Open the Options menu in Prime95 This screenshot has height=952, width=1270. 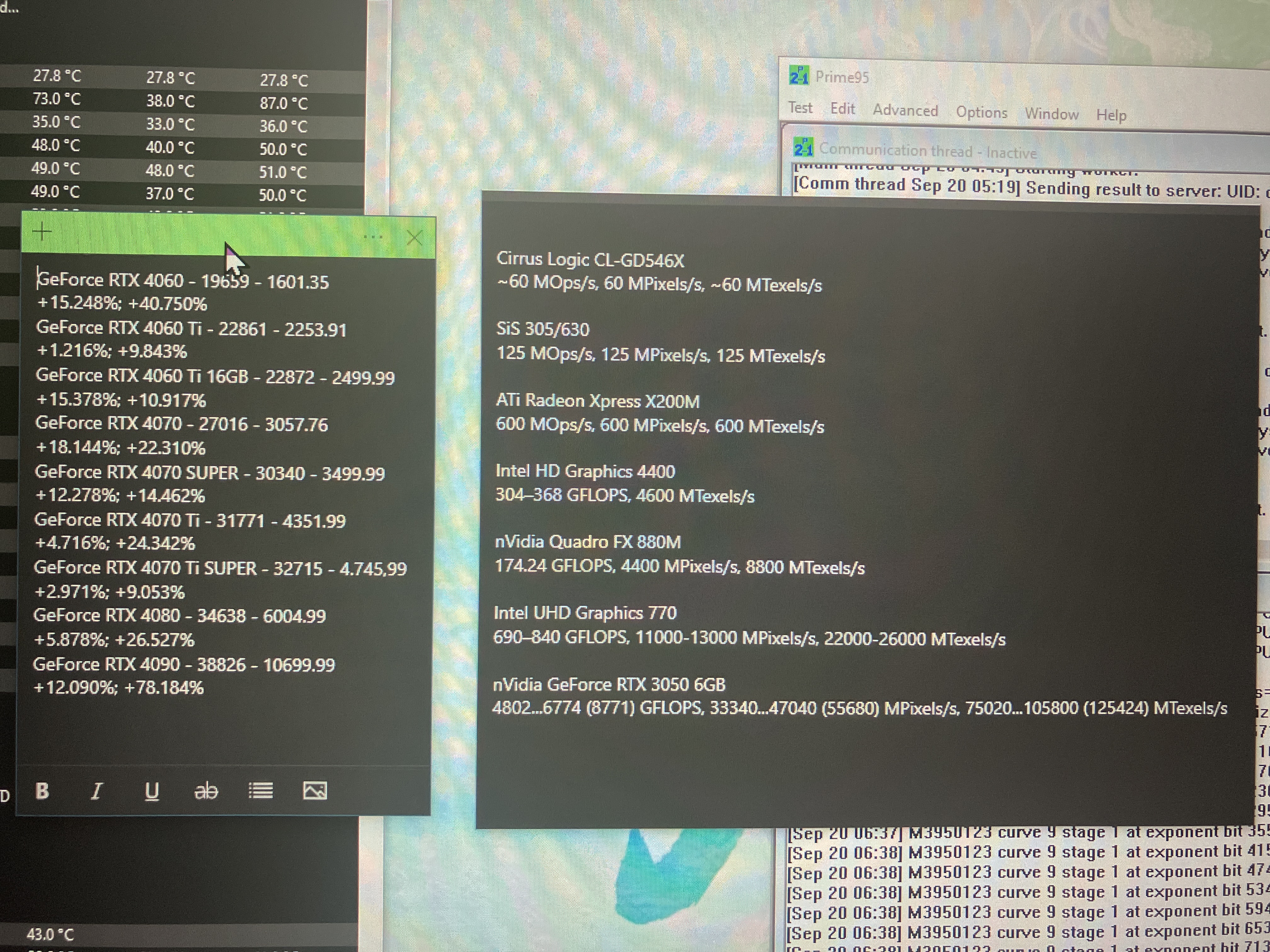point(981,112)
